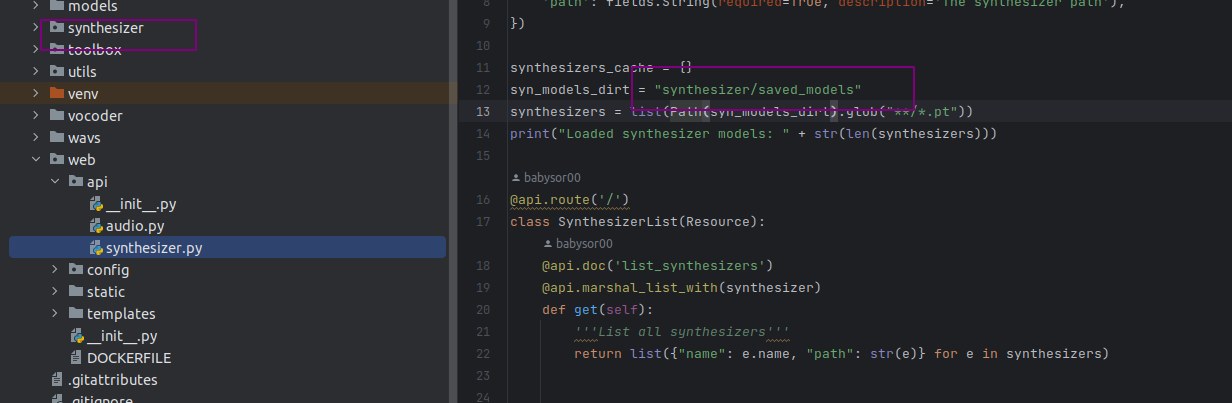Click the templates folder icon

coord(76,314)
